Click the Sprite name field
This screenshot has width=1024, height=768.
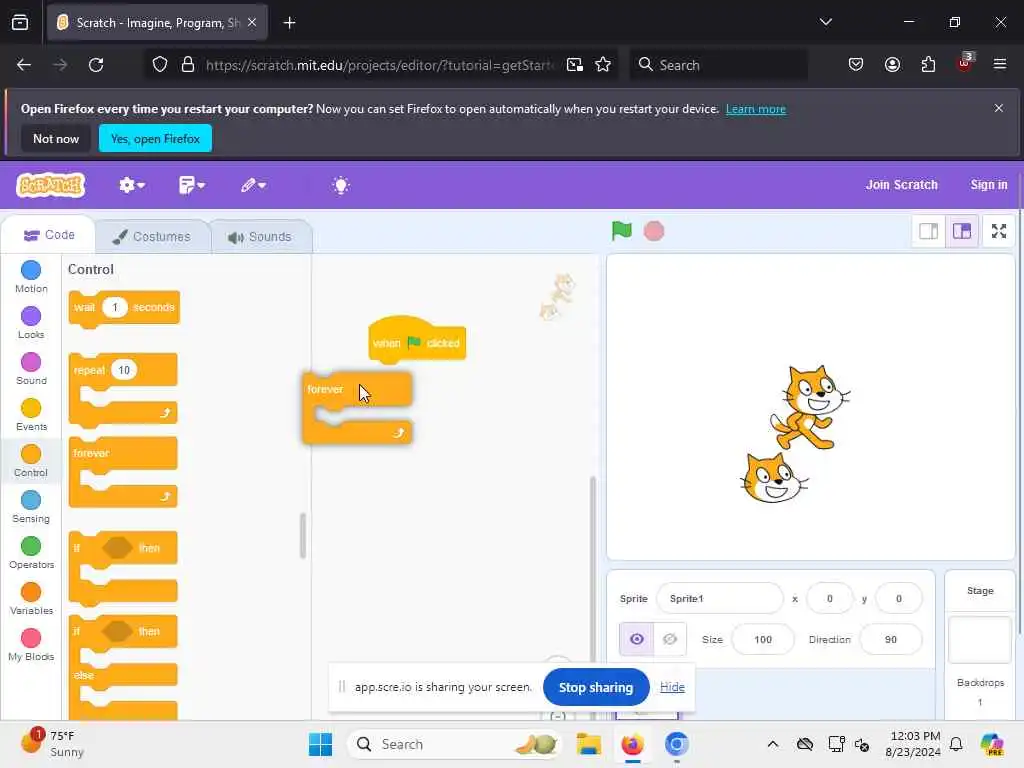point(719,598)
